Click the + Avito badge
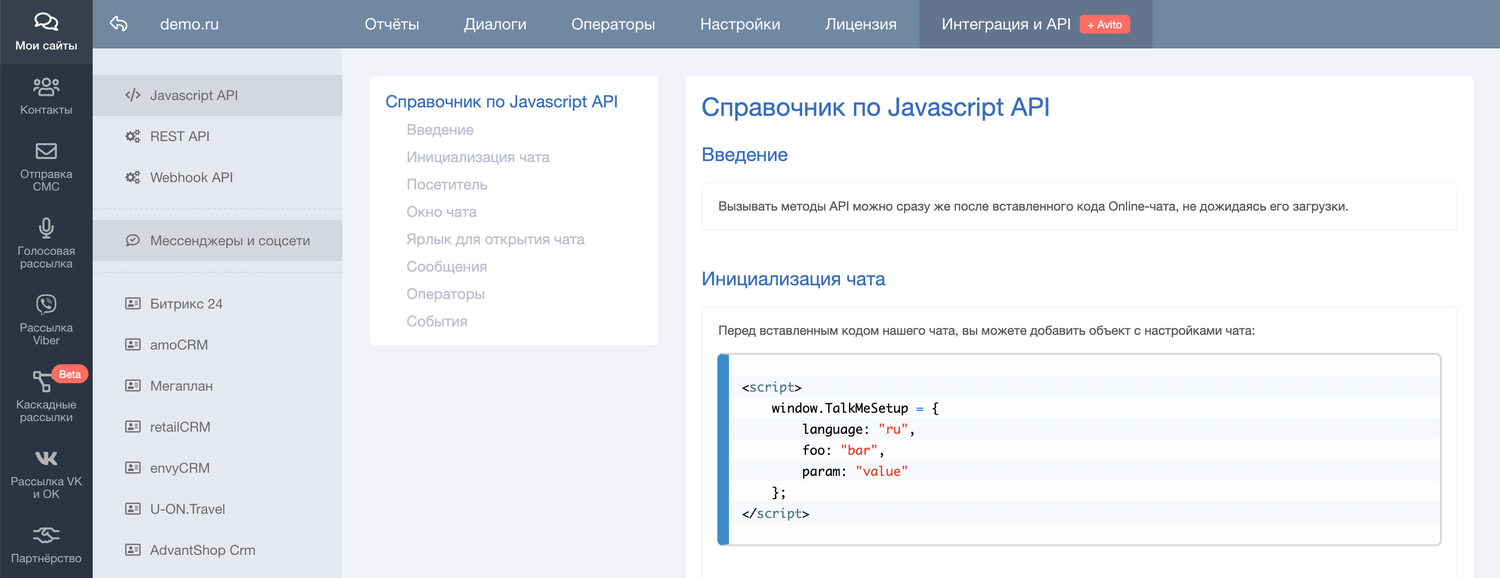This screenshot has width=1500, height=578. [1105, 24]
